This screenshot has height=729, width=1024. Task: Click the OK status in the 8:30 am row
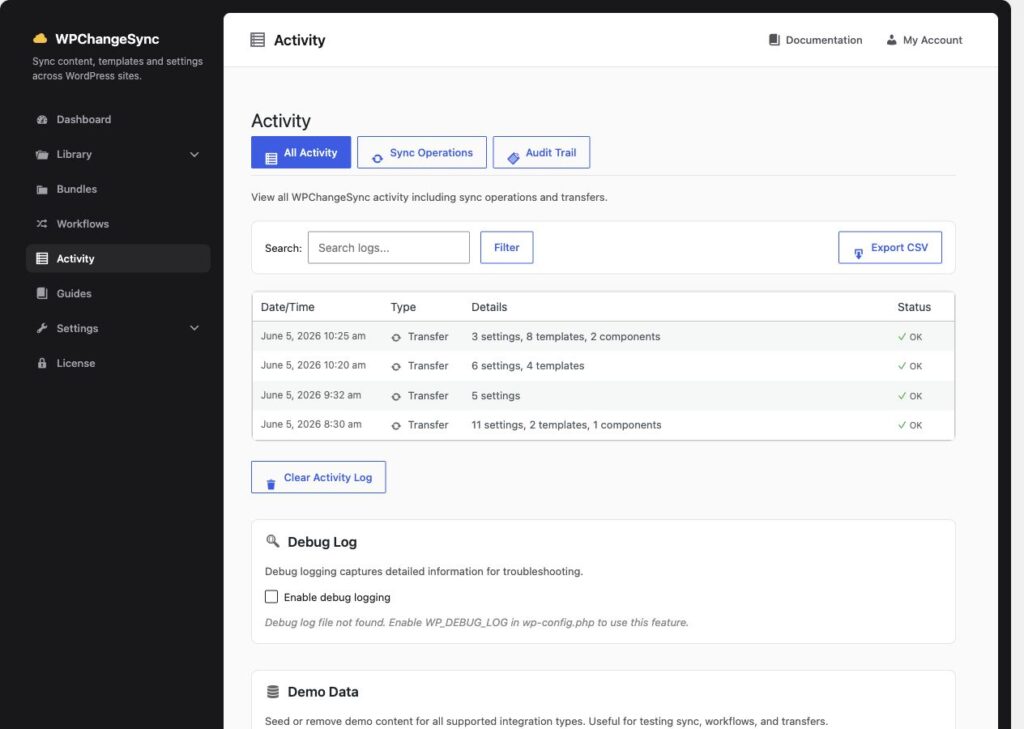point(910,425)
